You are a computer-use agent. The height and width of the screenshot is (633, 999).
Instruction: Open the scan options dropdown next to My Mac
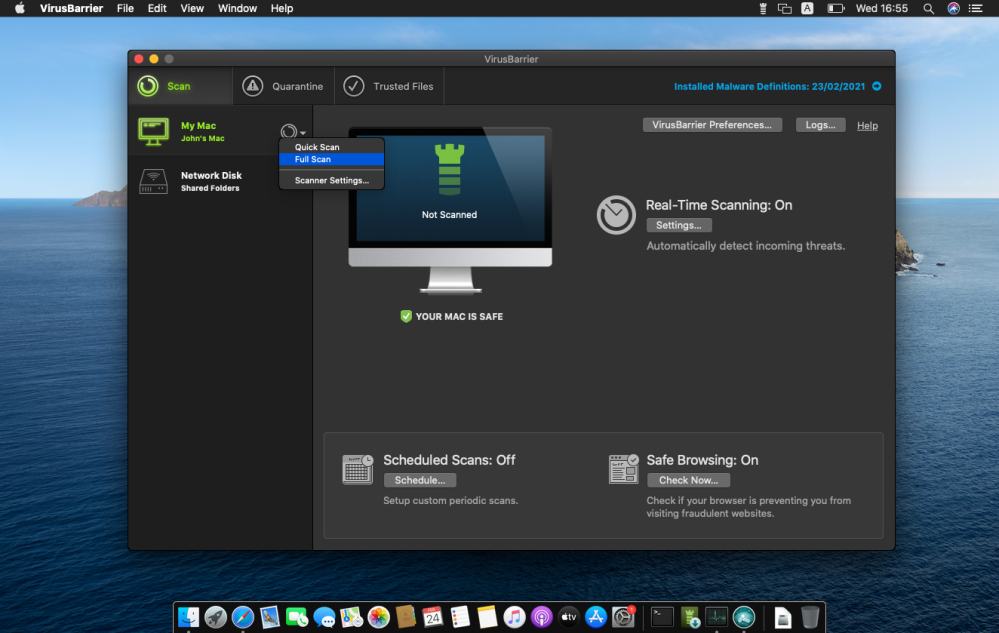tap(291, 131)
